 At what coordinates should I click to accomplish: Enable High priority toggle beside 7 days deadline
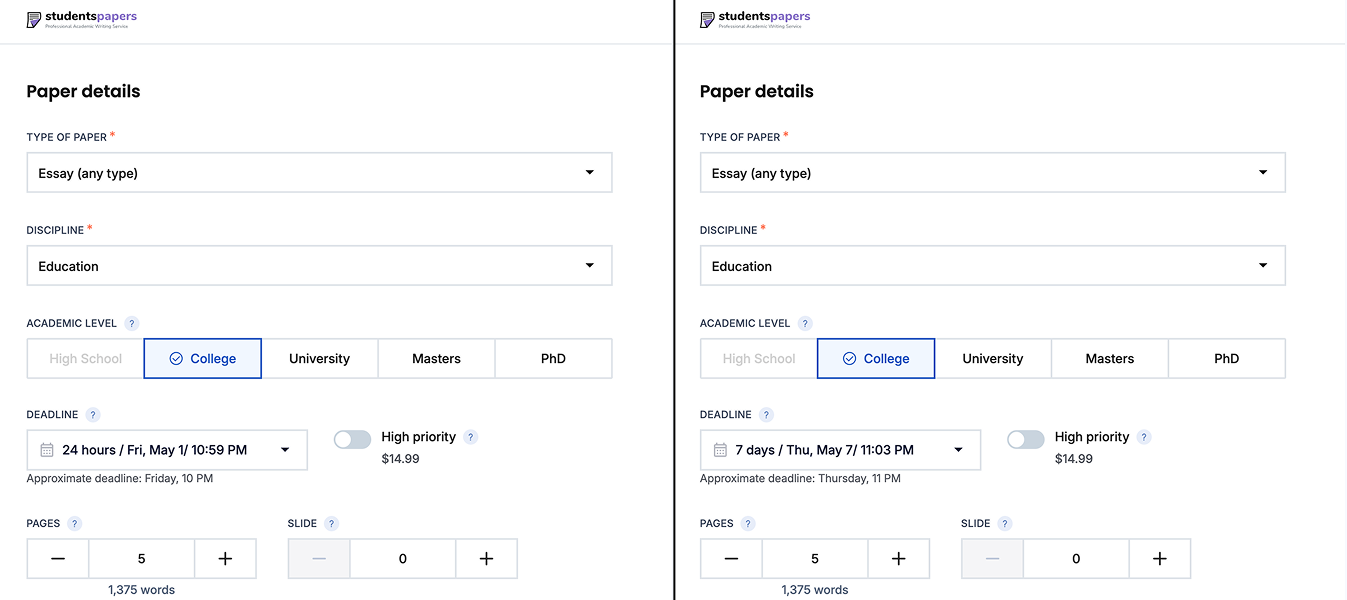coord(1025,439)
